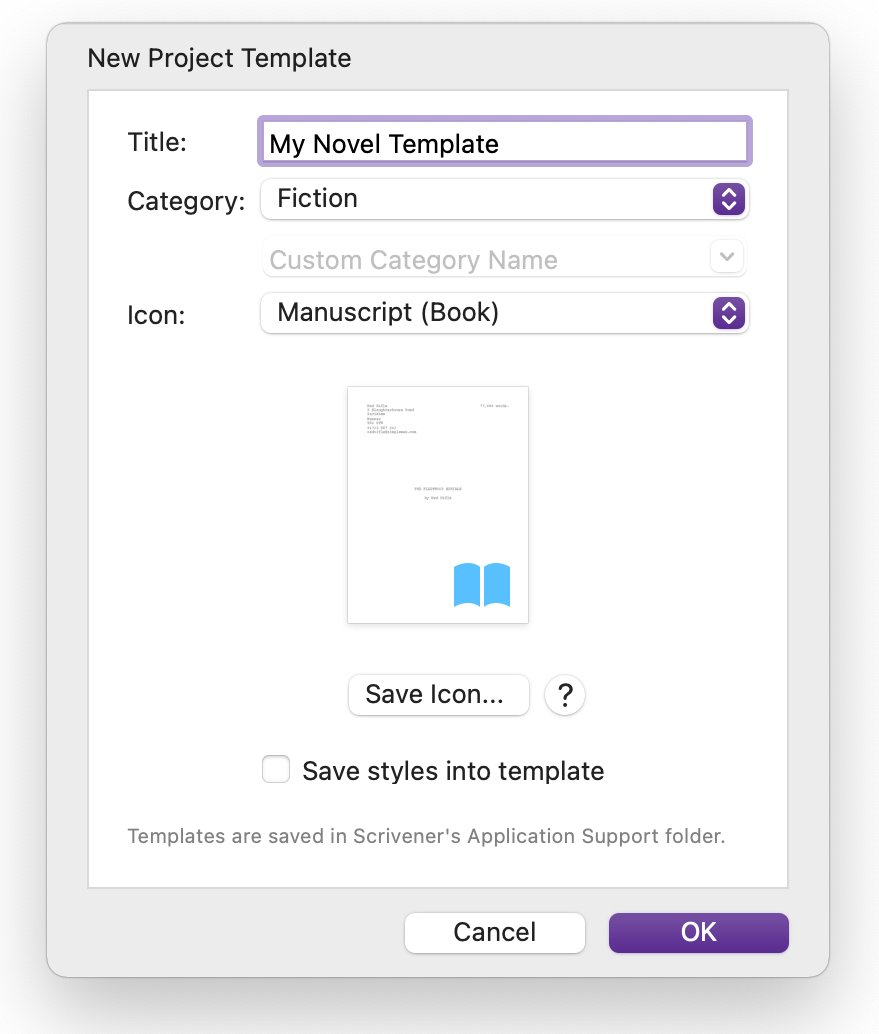Viewport: 879px width, 1034px height.
Task: Click the Custom Category Name combo box
Action: [485, 260]
